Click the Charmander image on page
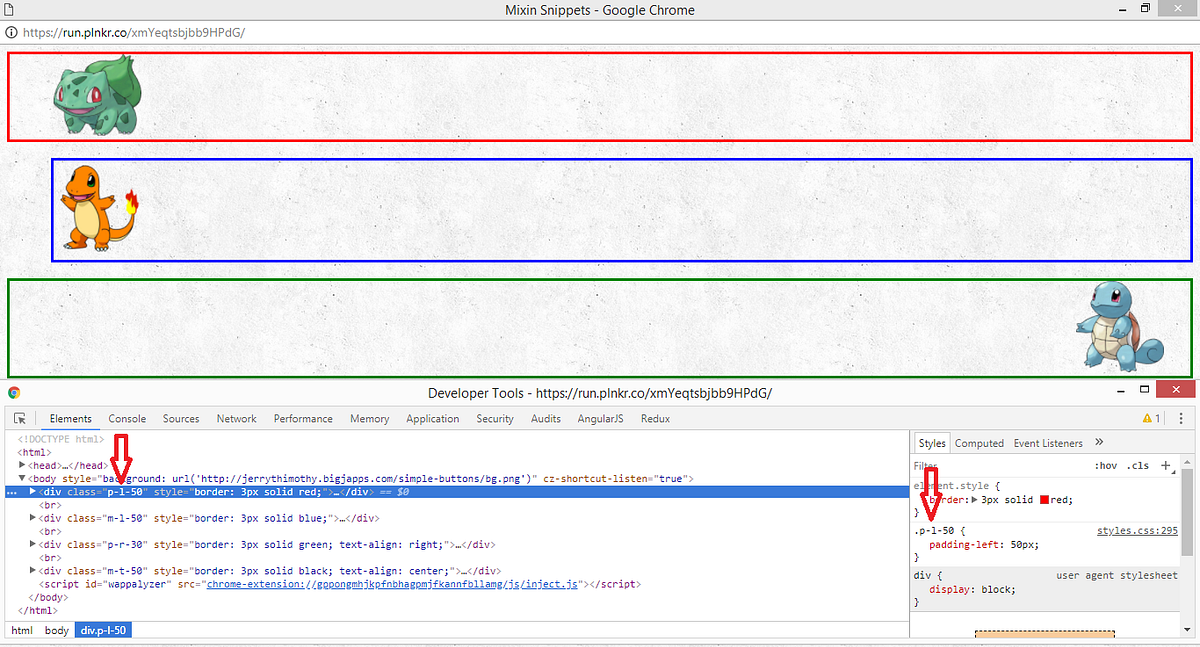The height and width of the screenshot is (647, 1200). click(99, 207)
